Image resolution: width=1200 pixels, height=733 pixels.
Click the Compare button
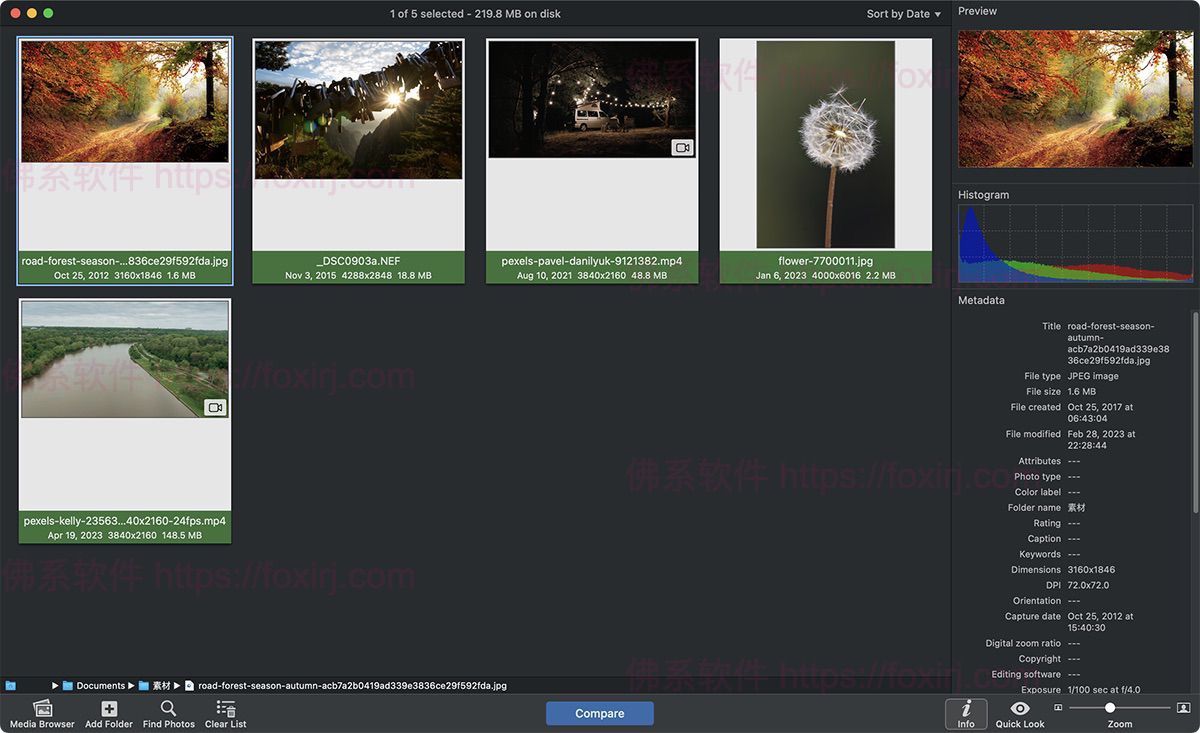pos(599,713)
